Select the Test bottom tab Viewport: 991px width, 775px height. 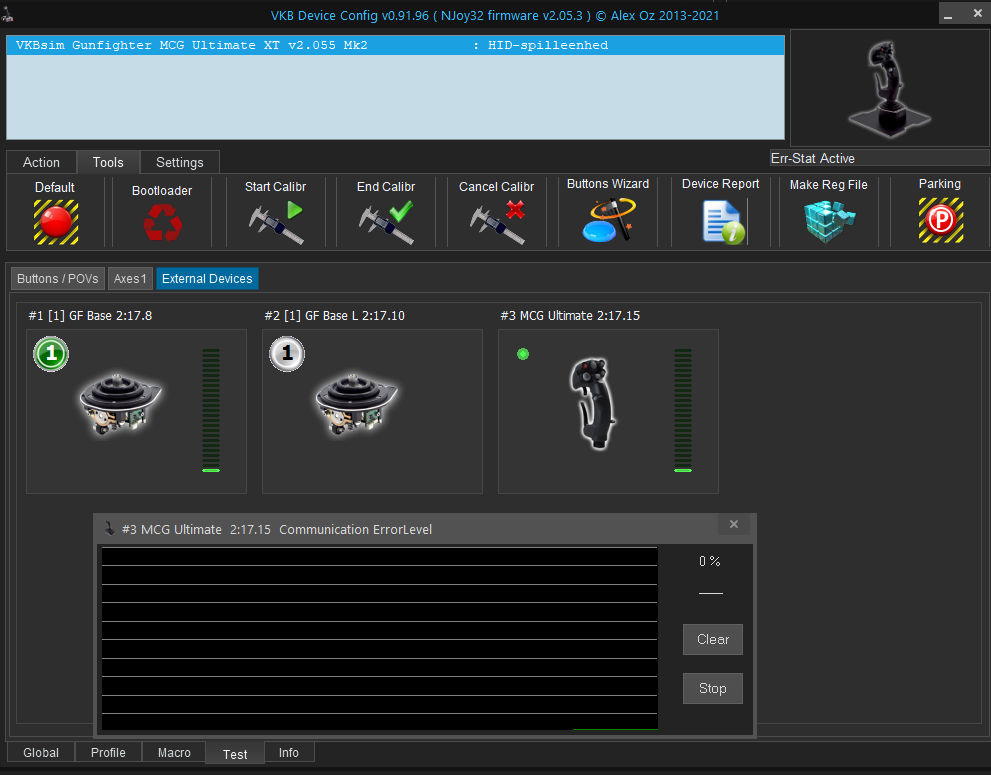coord(235,754)
